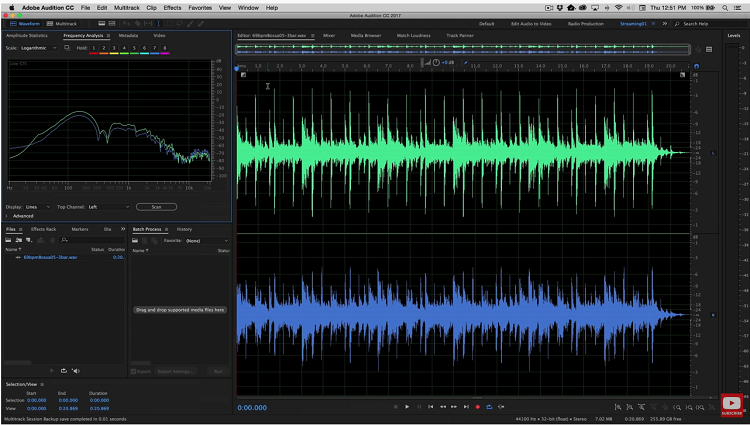Screen dimensions: 750x425
Task: Open the Top Channel dropdown
Action: click(x=109, y=207)
